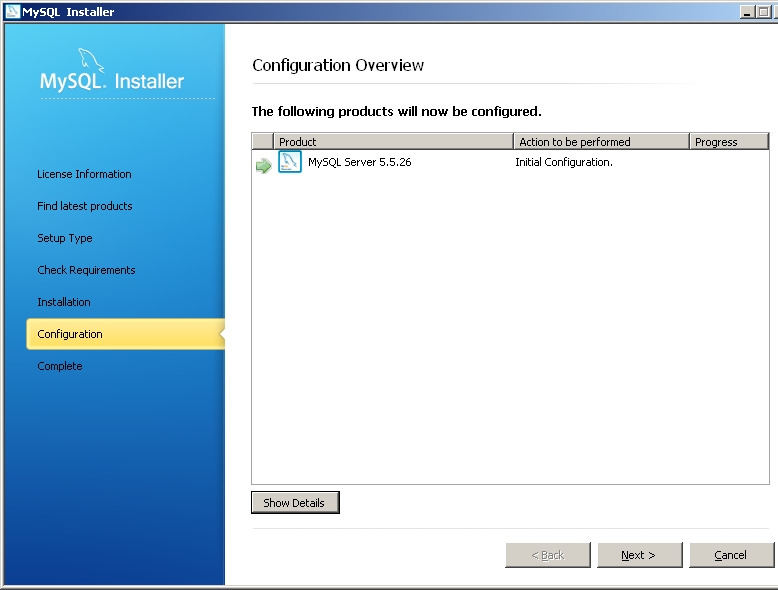Select the License Information step
The width and height of the screenshot is (778, 590).
click(84, 174)
